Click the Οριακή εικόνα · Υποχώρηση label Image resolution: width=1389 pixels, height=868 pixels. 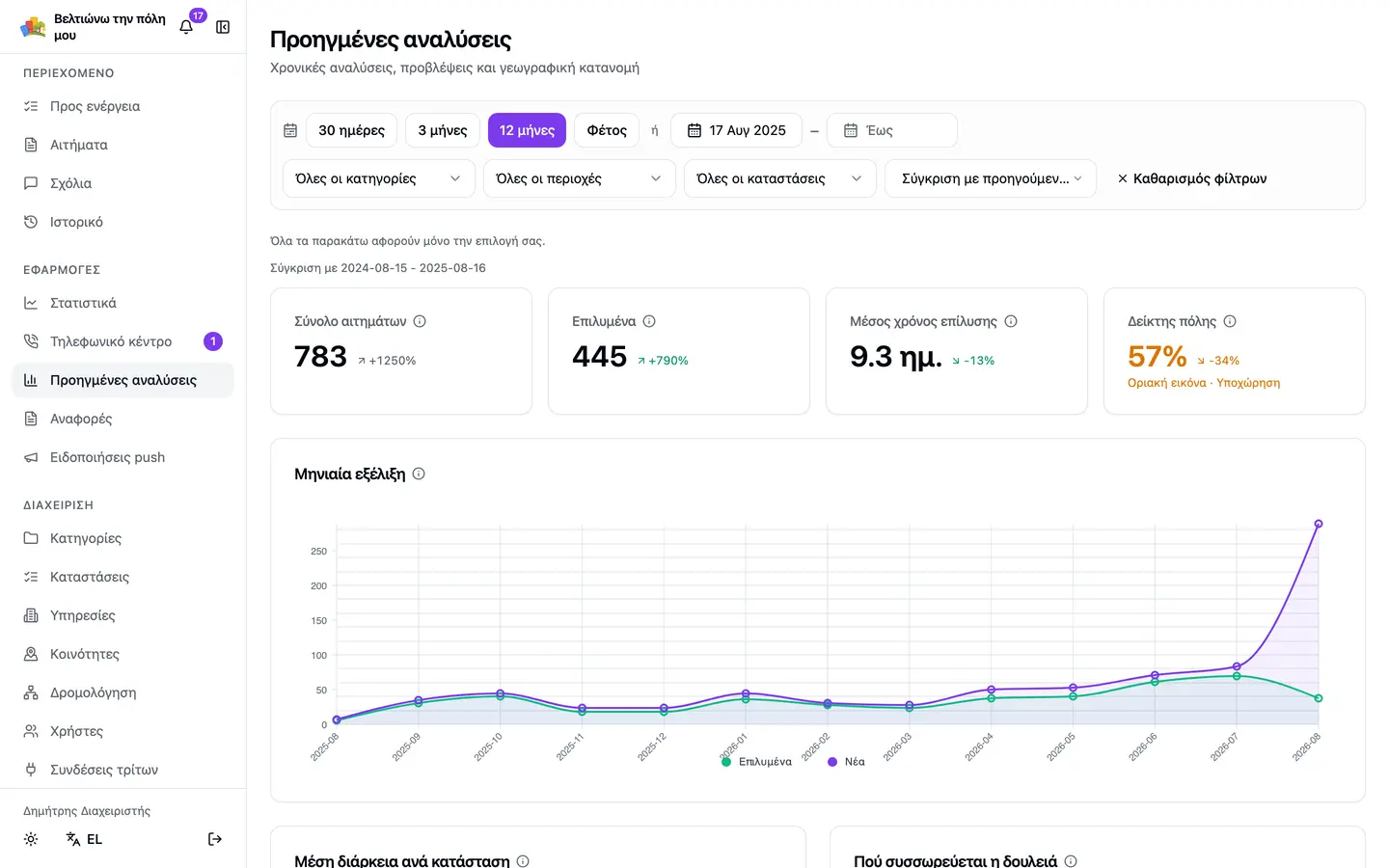pos(1204,383)
